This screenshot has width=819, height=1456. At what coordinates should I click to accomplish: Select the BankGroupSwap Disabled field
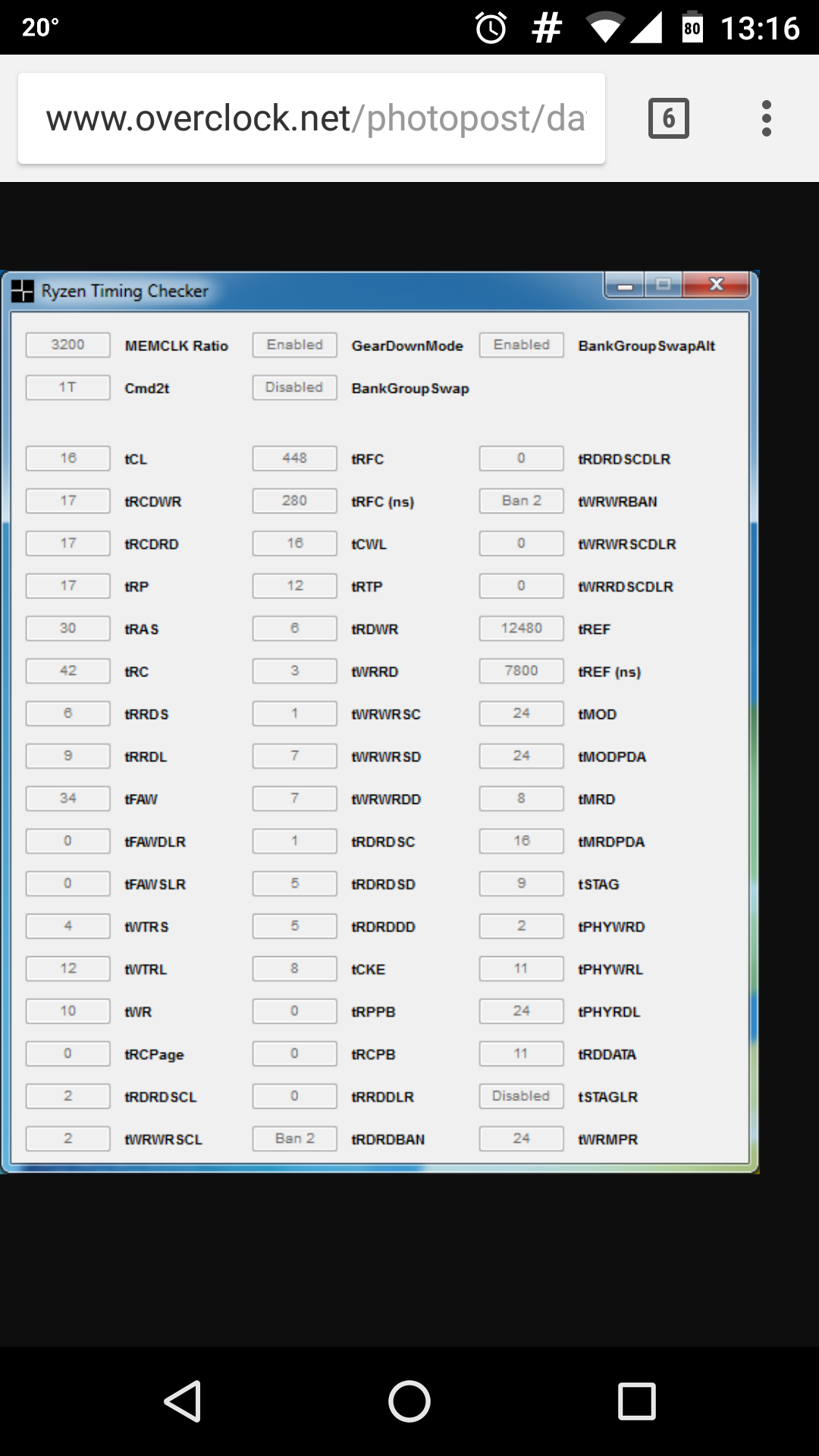(295, 388)
